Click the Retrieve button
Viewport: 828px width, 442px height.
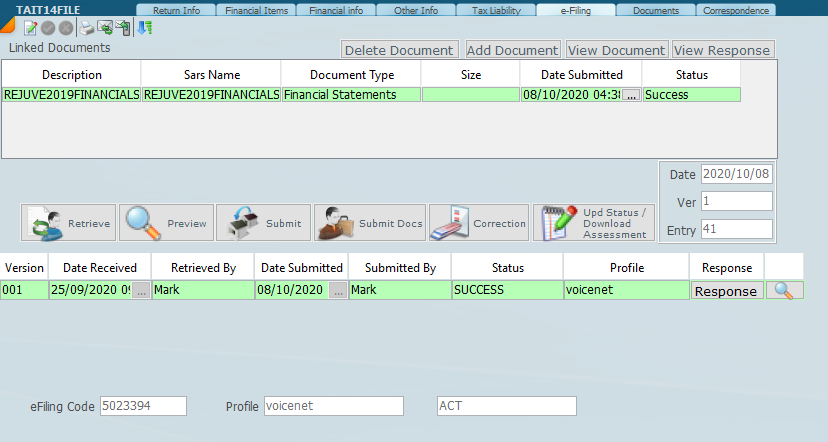[x=69, y=223]
